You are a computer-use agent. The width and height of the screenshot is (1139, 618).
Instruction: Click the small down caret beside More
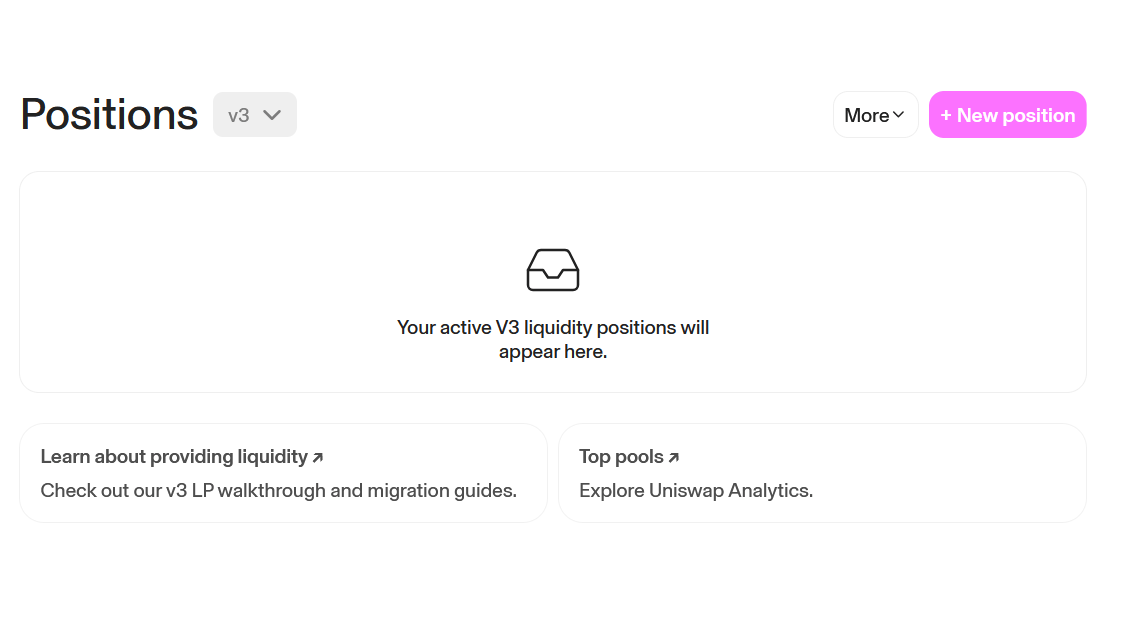899,115
